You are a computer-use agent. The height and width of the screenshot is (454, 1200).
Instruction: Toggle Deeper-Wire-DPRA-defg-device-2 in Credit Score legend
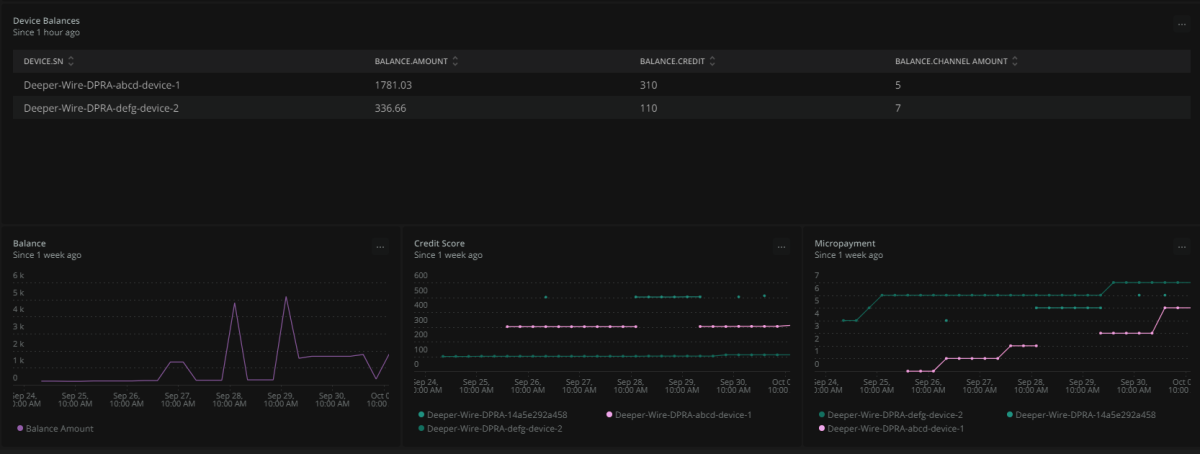[x=494, y=428]
